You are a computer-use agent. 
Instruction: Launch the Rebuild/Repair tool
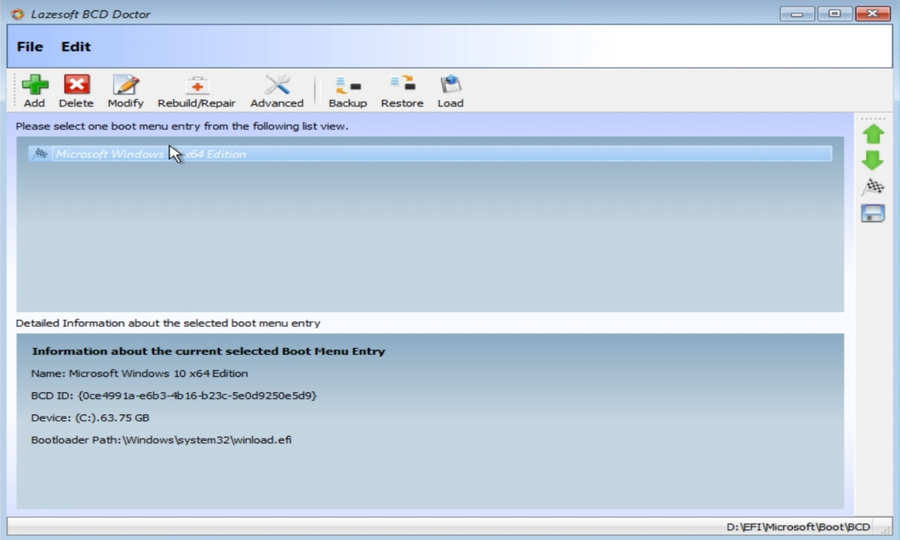(x=196, y=91)
